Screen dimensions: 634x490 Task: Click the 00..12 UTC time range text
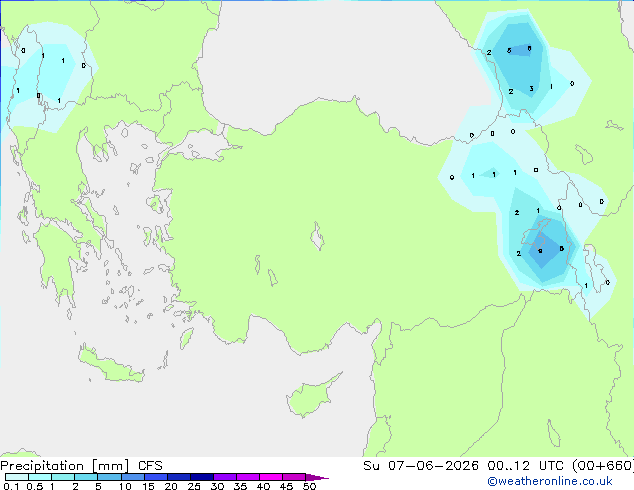pyautogui.click(x=509, y=466)
